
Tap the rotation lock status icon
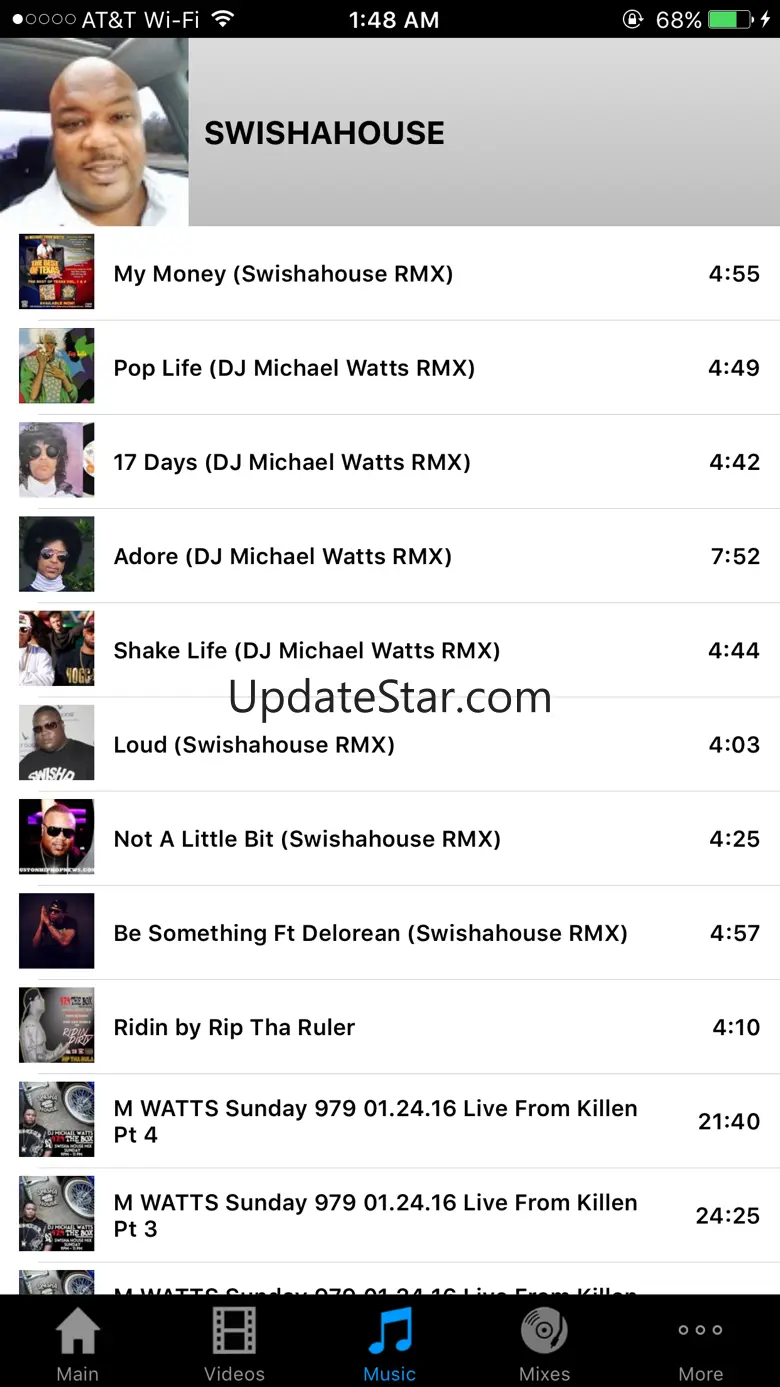[x=632, y=19]
